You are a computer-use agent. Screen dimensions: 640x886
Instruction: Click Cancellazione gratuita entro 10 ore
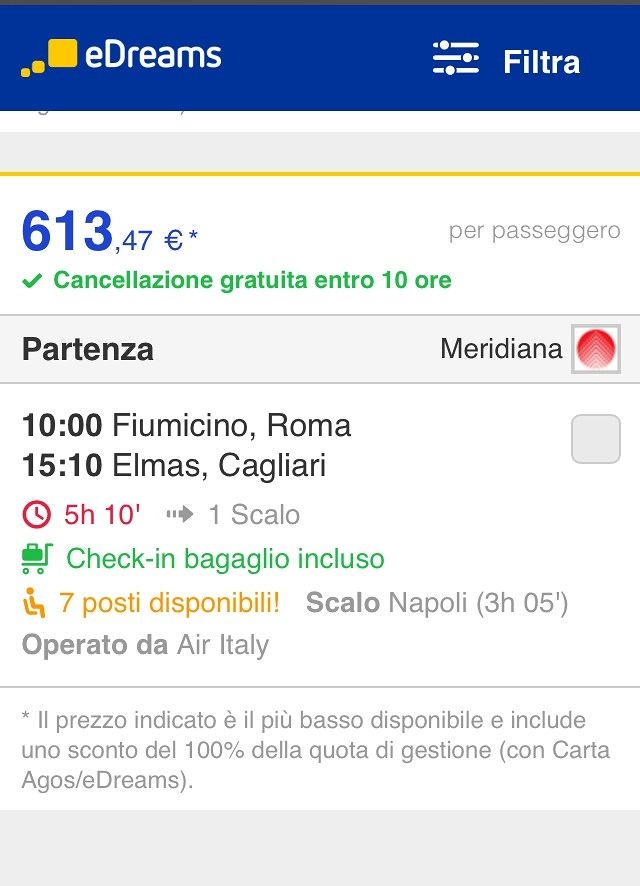[x=252, y=280]
